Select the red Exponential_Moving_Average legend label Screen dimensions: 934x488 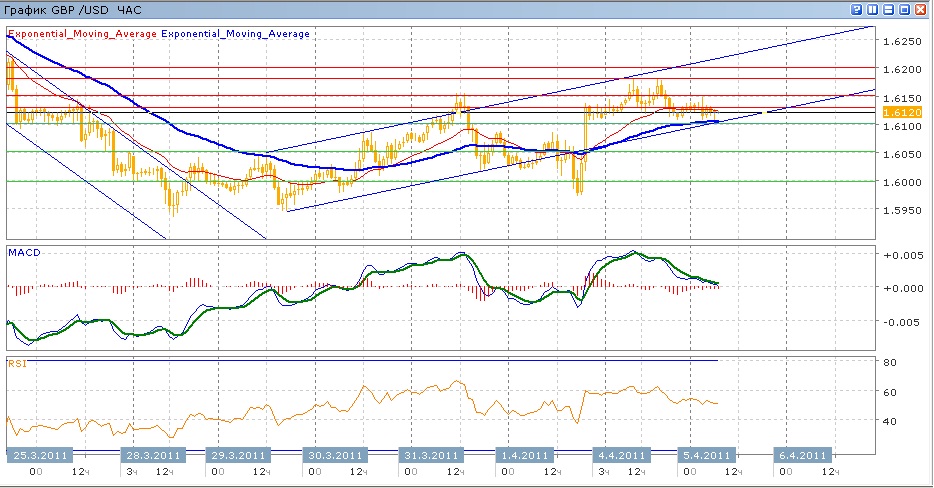pyautogui.click(x=82, y=33)
